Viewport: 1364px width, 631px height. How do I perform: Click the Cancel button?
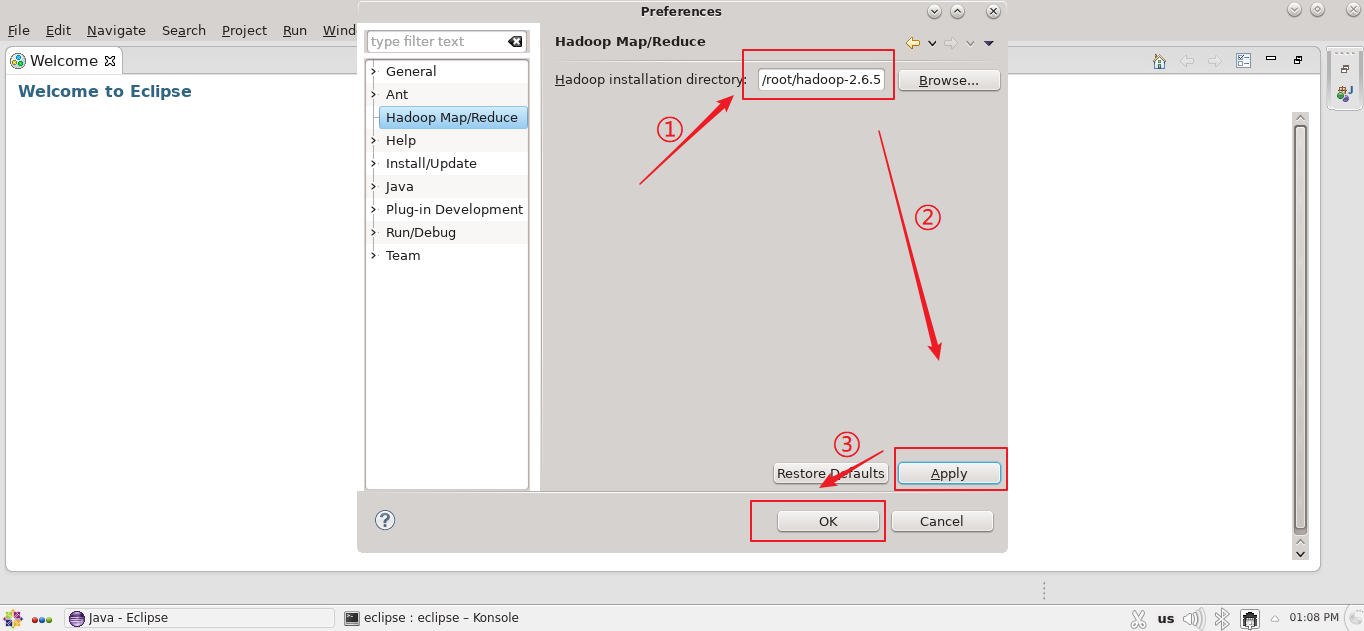point(942,521)
